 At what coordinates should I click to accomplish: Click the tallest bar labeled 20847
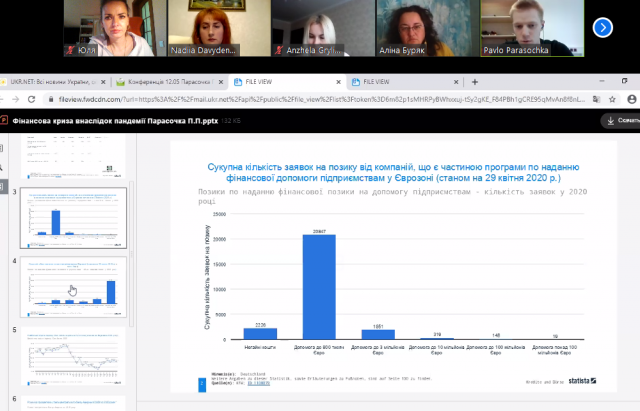319,290
